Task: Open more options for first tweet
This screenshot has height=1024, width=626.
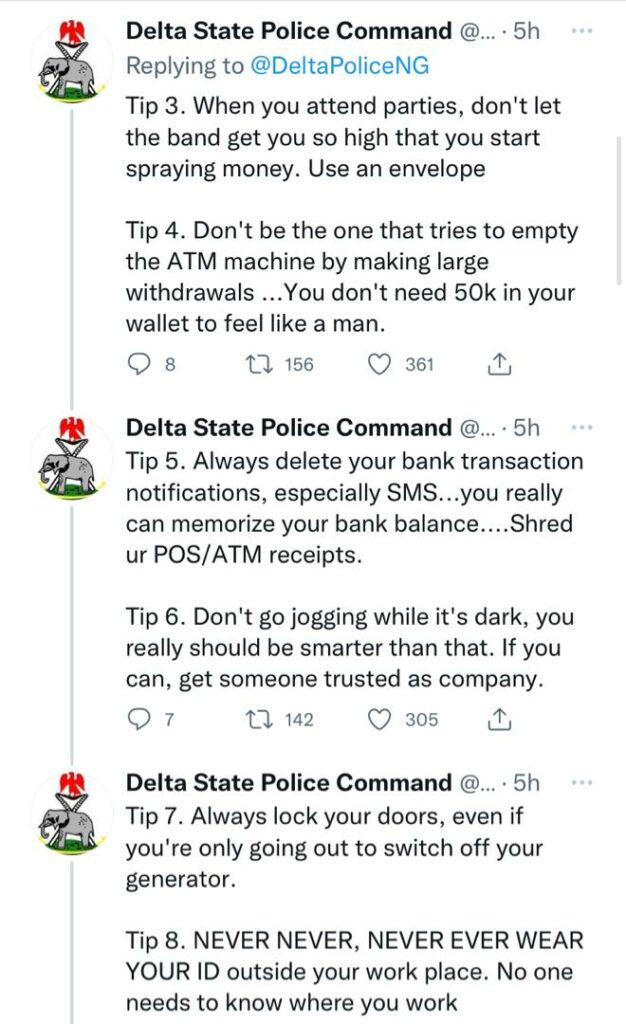Action: point(581,31)
